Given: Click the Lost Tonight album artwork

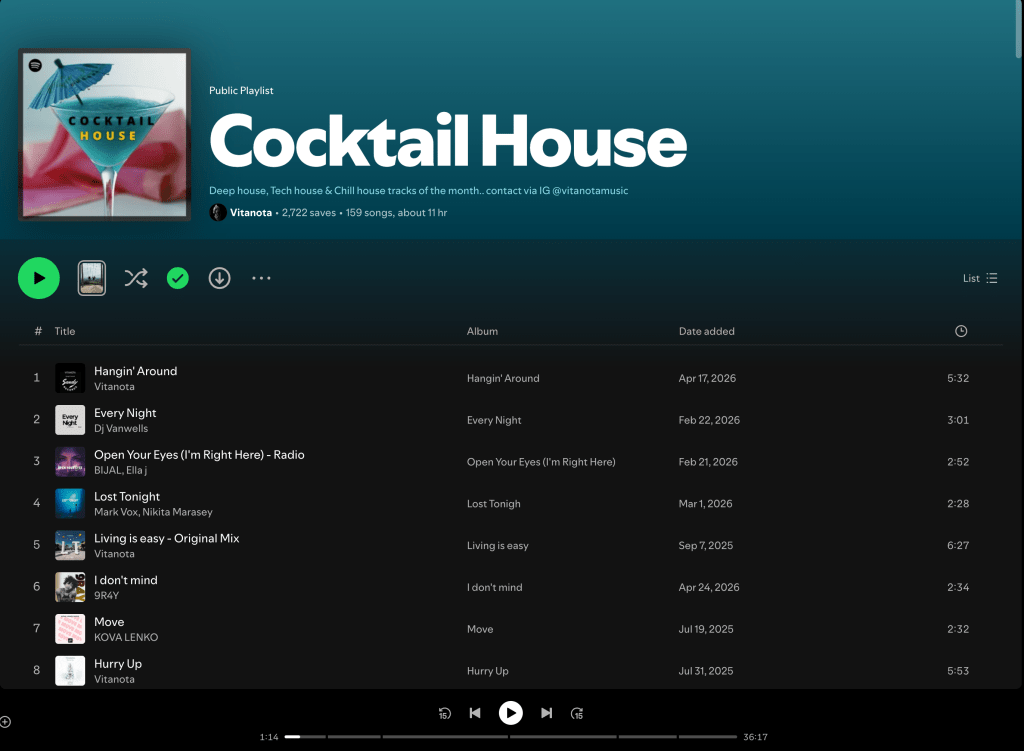Looking at the screenshot, I should tap(70, 503).
